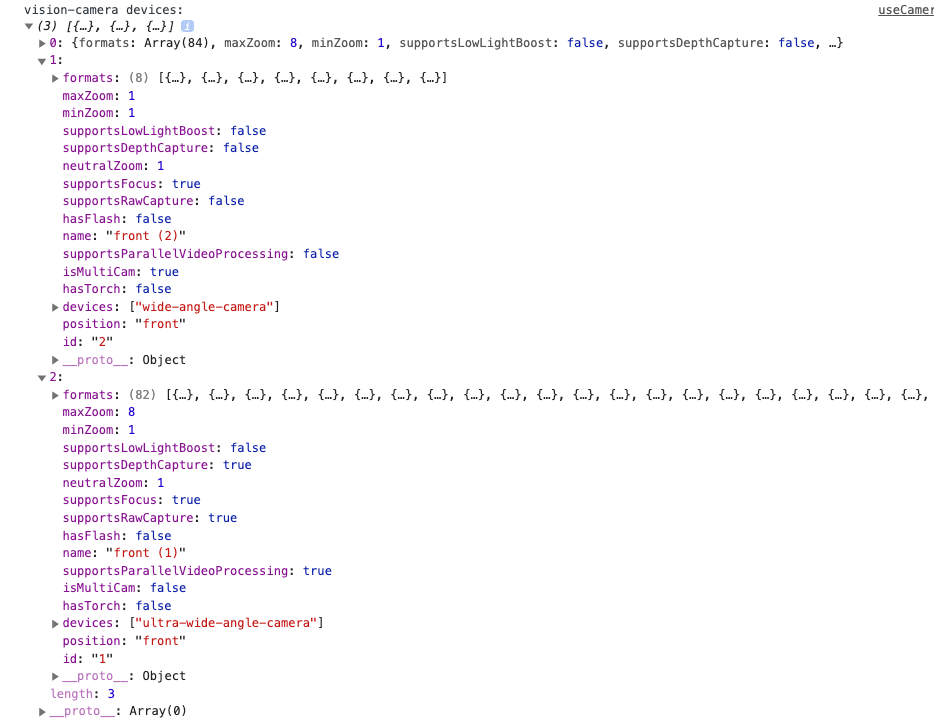Click isMultiCam: false property
Image resolution: width=934 pixels, height=722 pixels.
pyautogui.click(x=124, y=588)
